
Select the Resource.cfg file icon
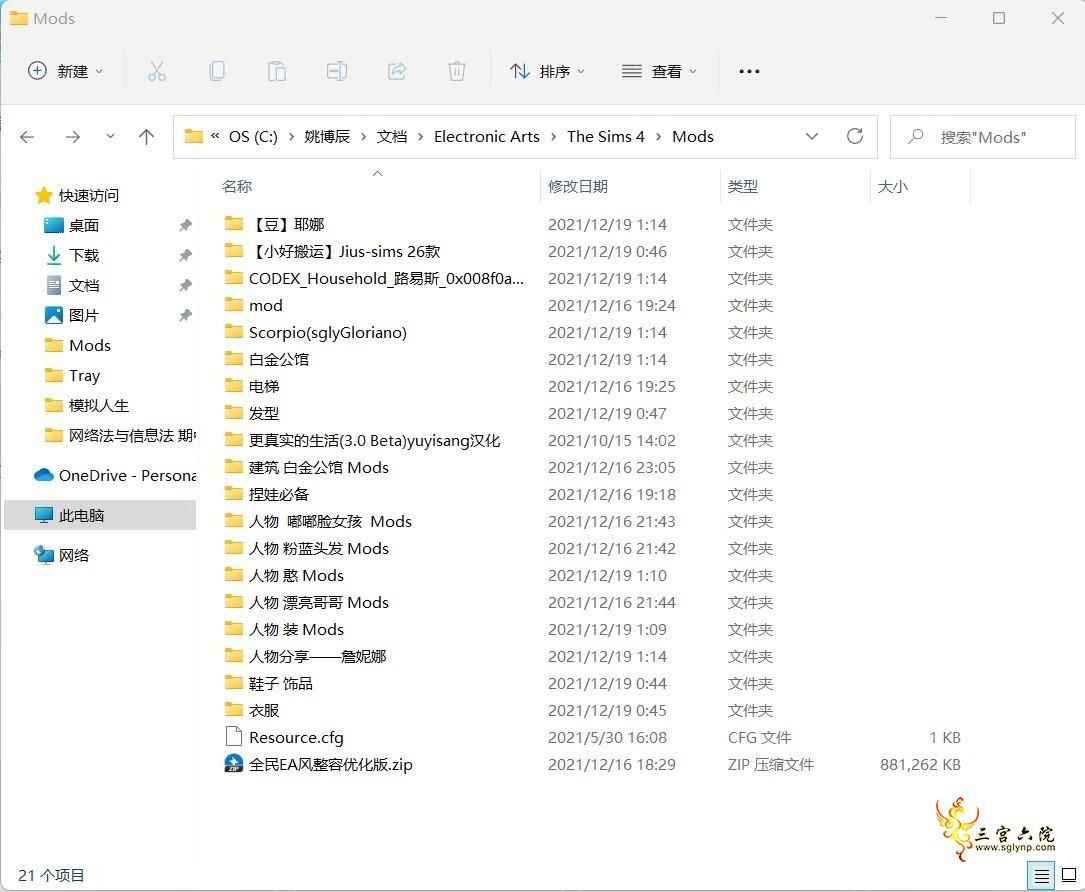tap(234, 737)
